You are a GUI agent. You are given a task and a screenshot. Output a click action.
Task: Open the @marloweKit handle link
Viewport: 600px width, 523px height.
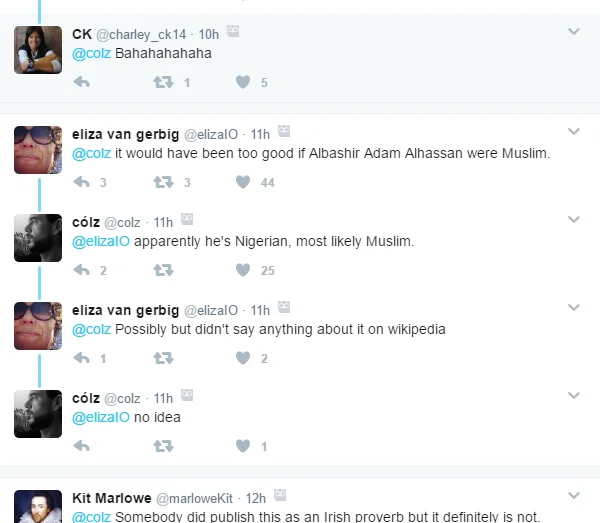[194, 498]
